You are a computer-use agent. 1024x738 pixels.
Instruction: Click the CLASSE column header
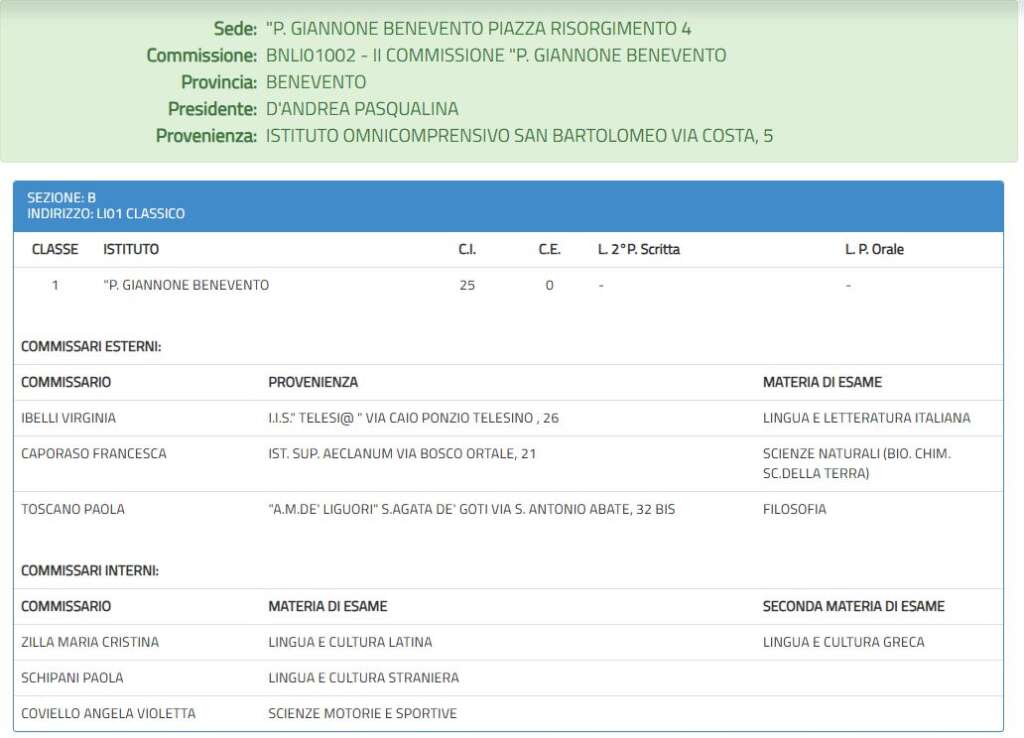coord(55,249)
